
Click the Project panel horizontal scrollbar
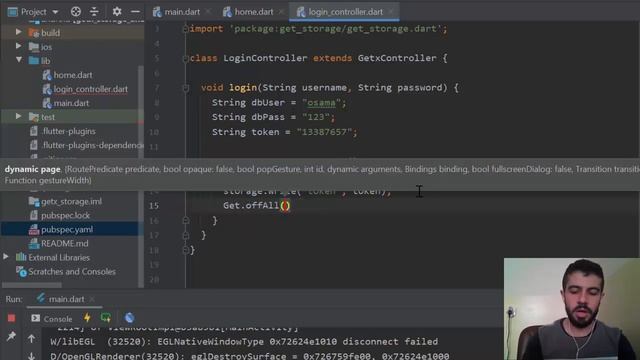[x=32, y=285]
